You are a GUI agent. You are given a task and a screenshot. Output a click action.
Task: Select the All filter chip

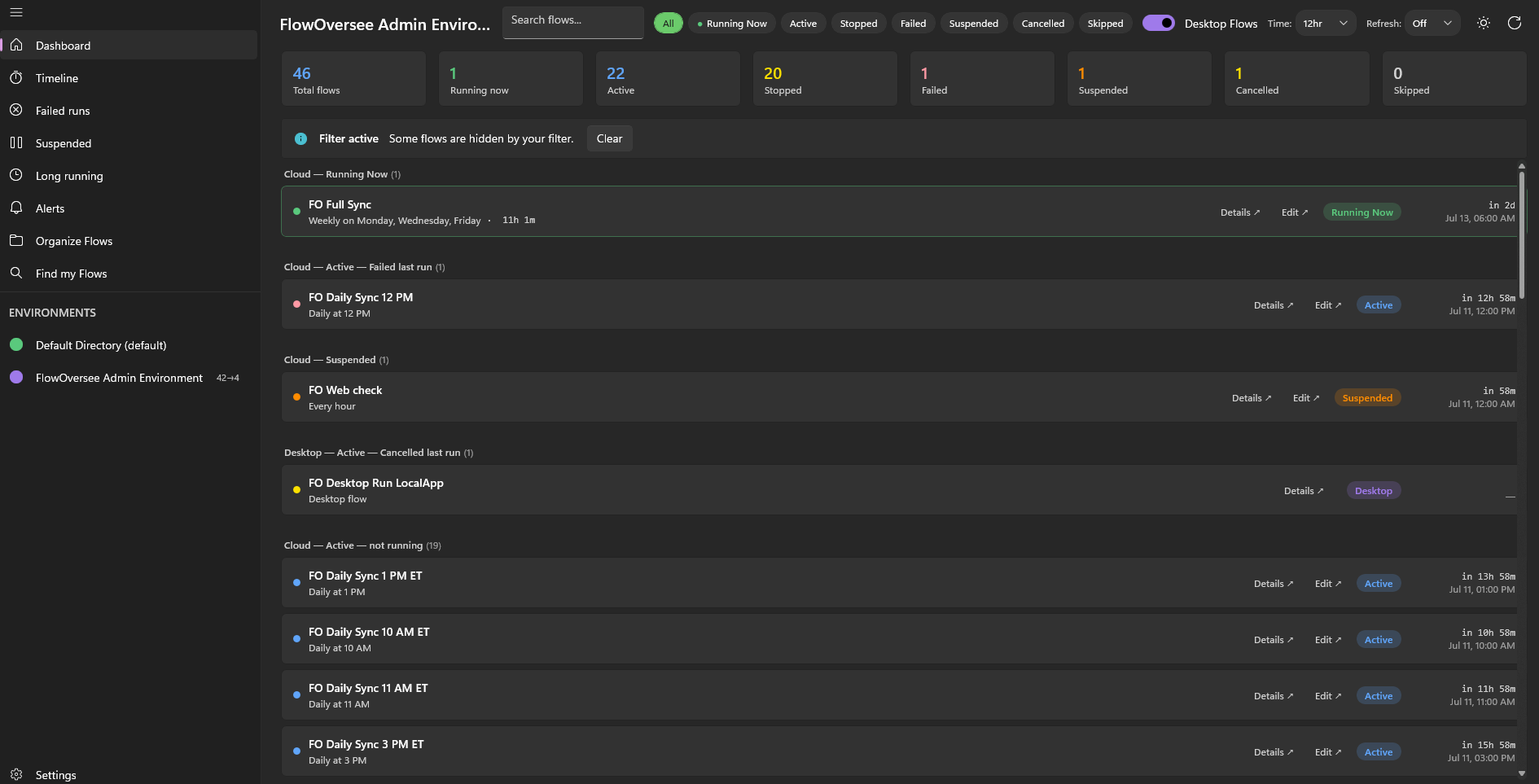point(669,23)
